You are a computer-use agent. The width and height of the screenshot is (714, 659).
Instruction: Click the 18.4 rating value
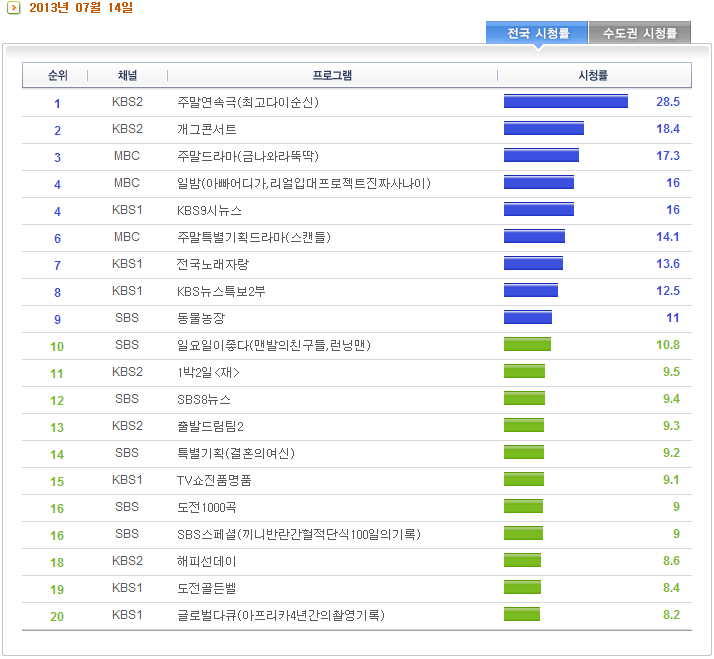coord(668,129)
